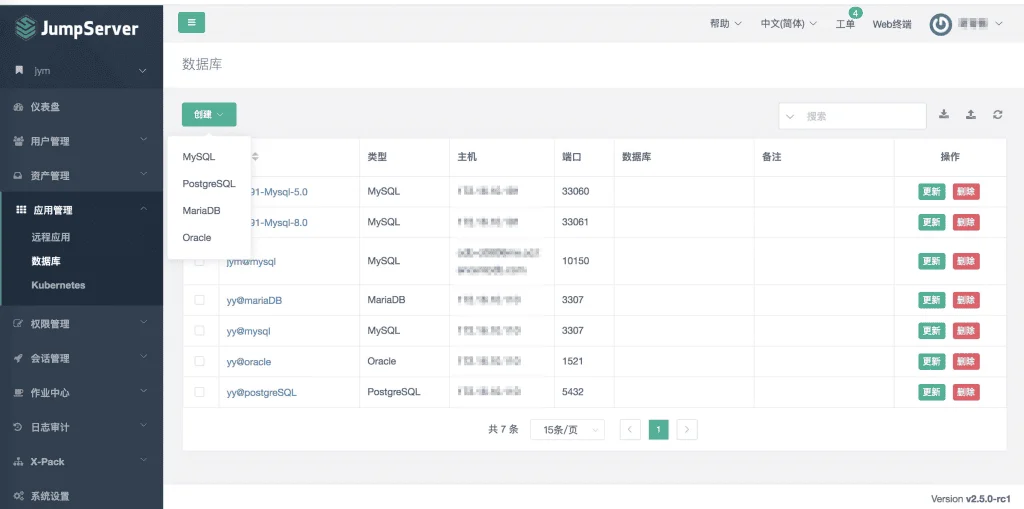Select the yy@postgreSQL row checkbox
The width and height of the screenshot is (1024, 509).
point(199,392)
